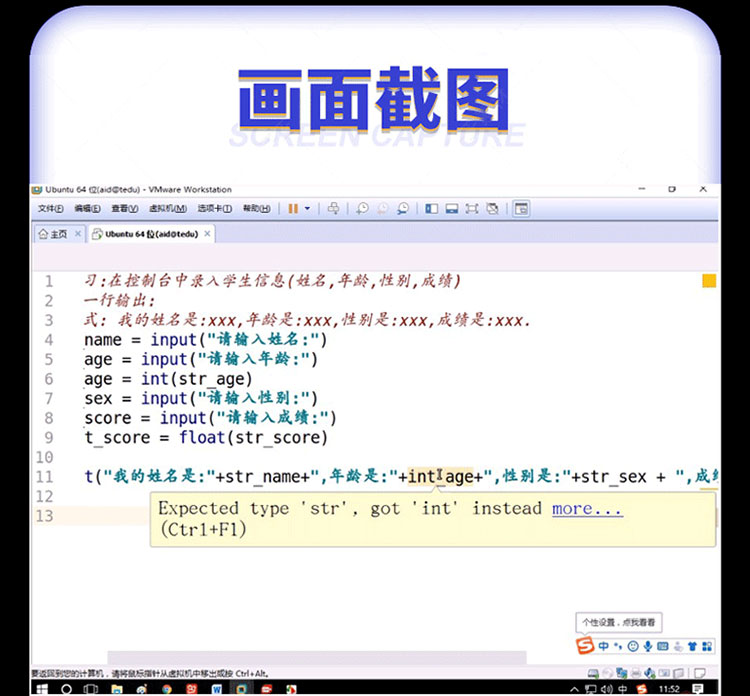Click the VMware pause/suspend button
750x696 pixels.
coord(293,209)
